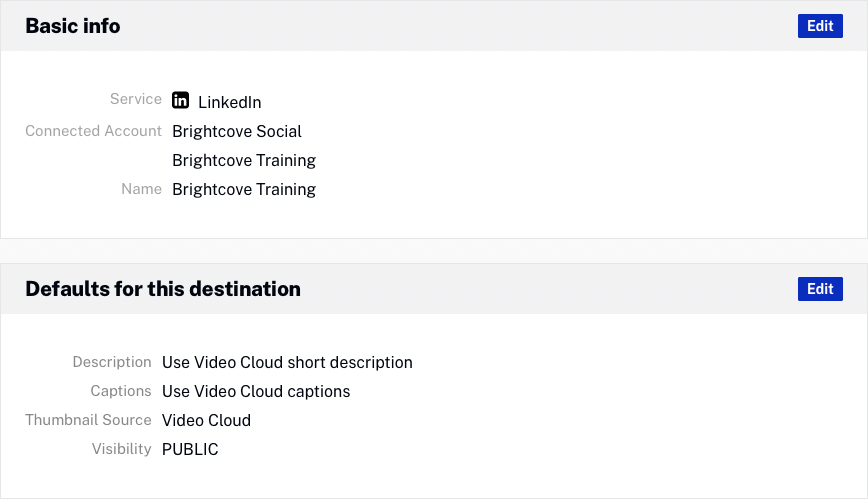Click the Video Cloud thumbnail source value
Image resolution: width=868 pixels, height=499 pixels.
click(206, 420)
